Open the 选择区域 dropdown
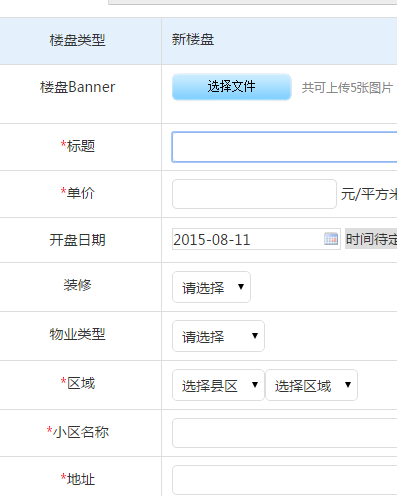Screen dimensions: 397x496 [x=311, y=385]
